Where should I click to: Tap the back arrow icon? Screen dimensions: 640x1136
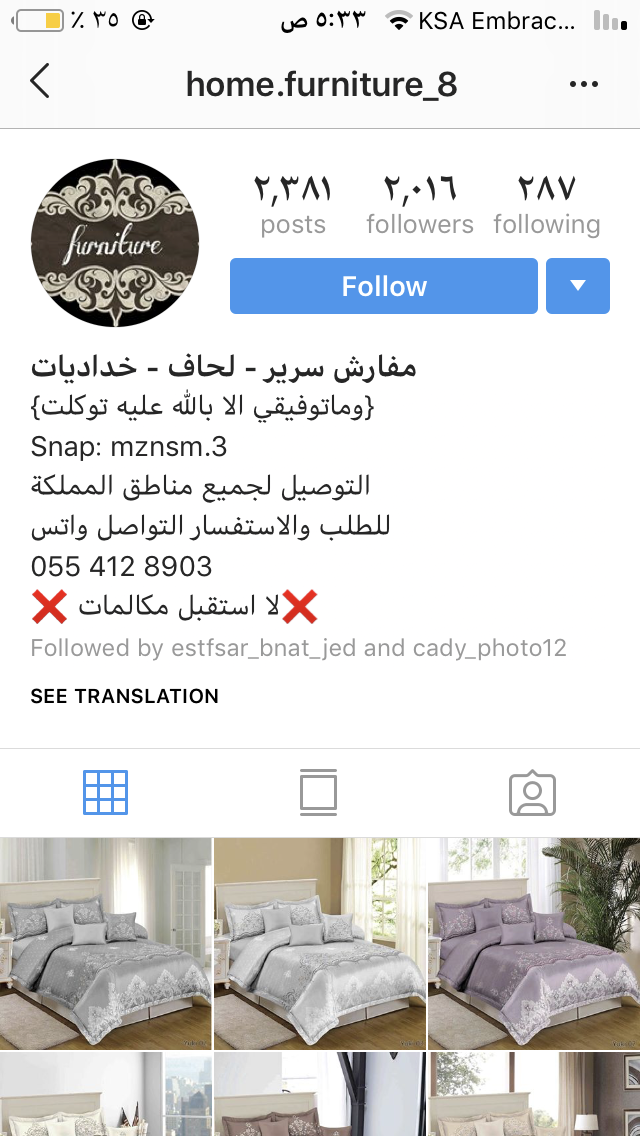click(40, 80)
